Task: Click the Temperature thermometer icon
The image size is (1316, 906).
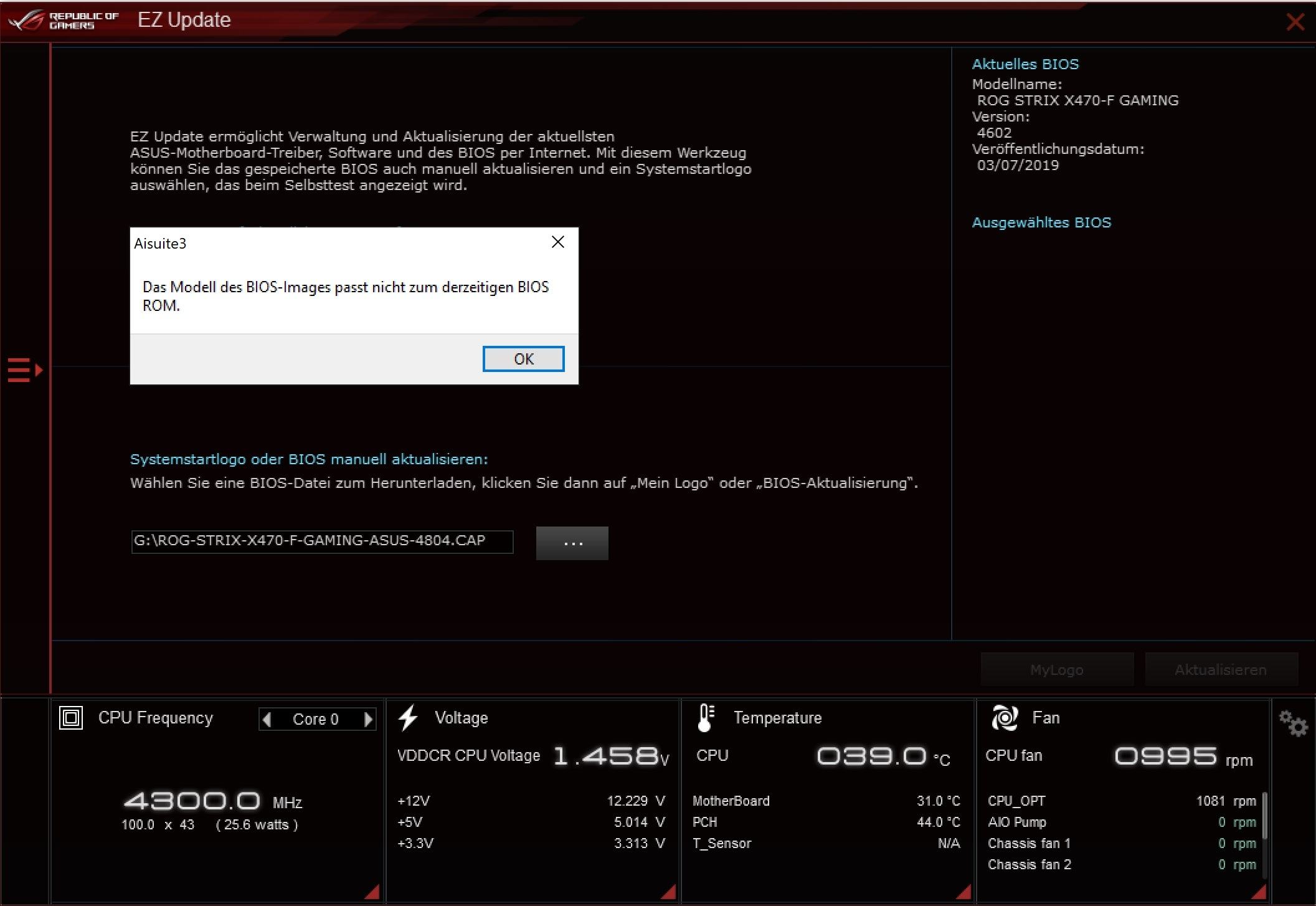Action: pos(706,718)
